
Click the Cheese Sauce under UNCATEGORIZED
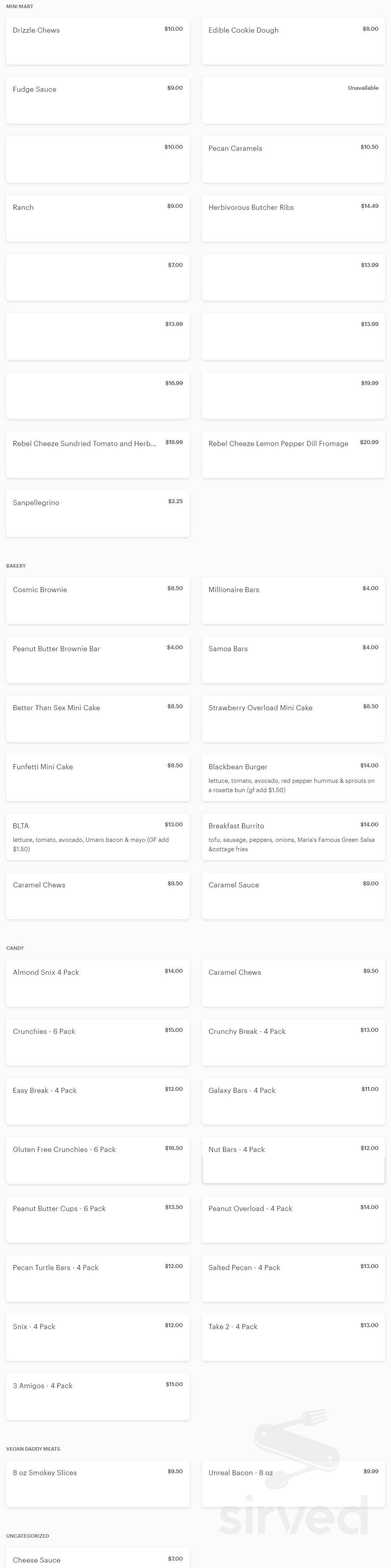click(98, 1558)
